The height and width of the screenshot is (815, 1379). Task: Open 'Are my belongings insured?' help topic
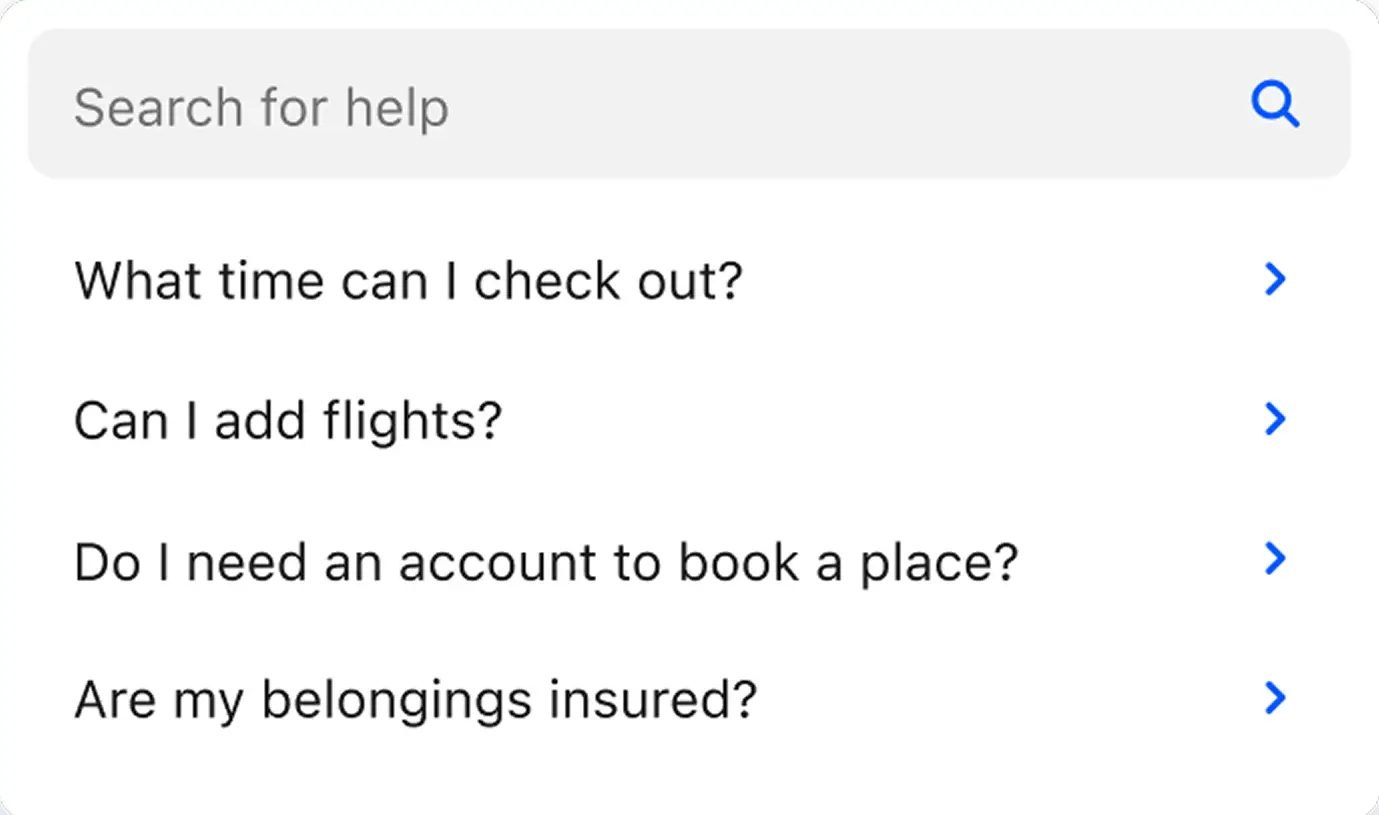689,699
